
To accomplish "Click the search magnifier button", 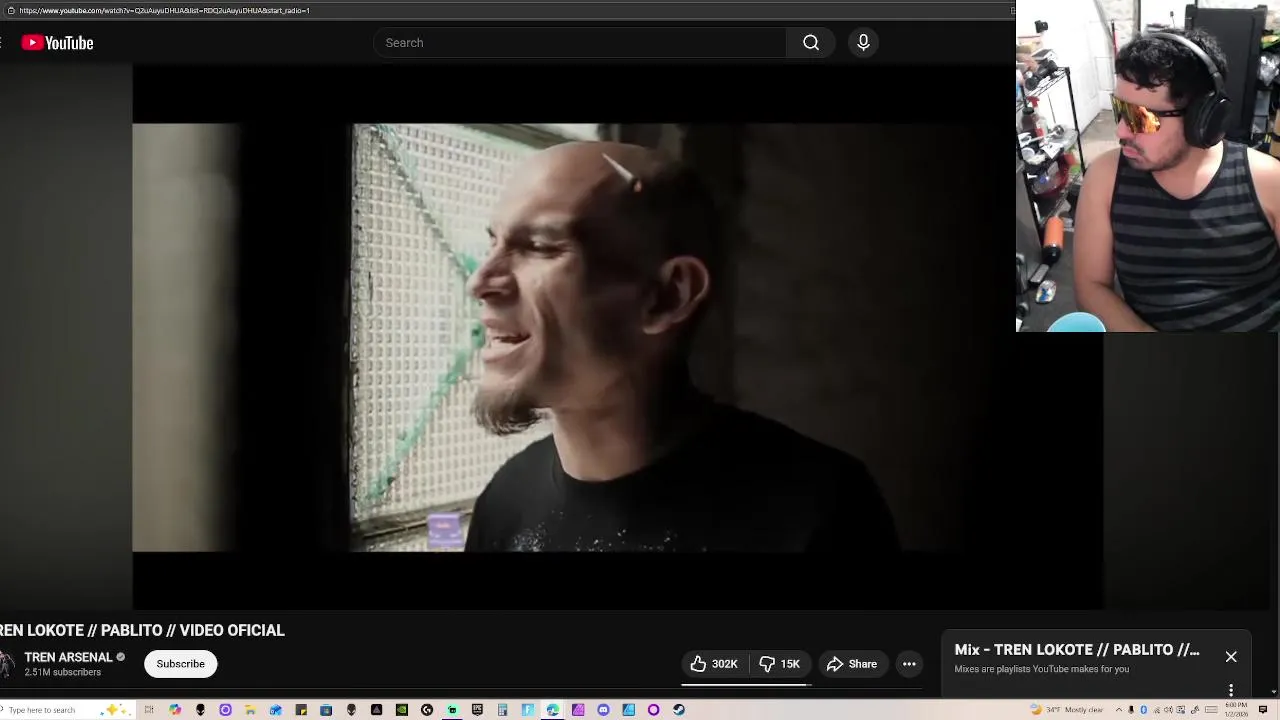I will 811,43.
